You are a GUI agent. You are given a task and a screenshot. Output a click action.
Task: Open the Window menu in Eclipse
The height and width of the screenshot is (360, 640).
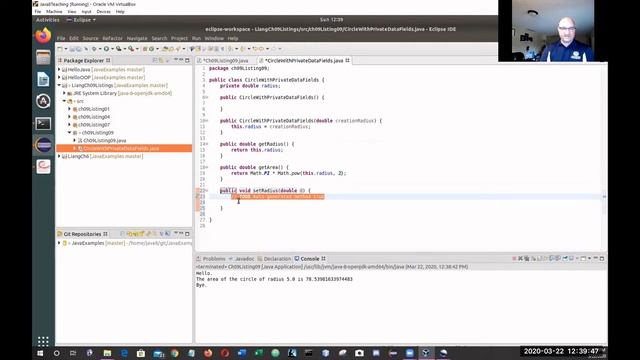point(214,38)
